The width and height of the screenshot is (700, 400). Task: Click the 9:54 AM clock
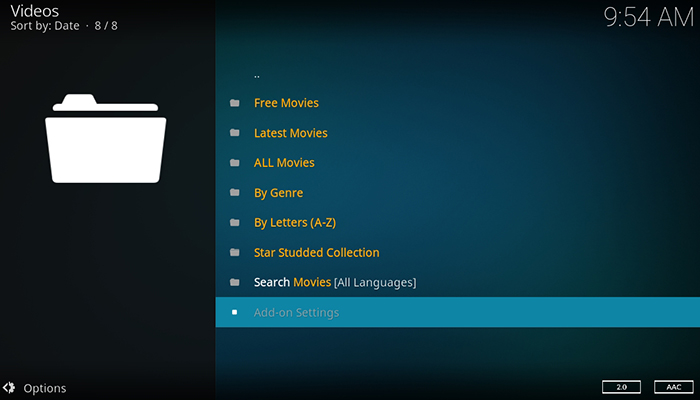point(649,18)
